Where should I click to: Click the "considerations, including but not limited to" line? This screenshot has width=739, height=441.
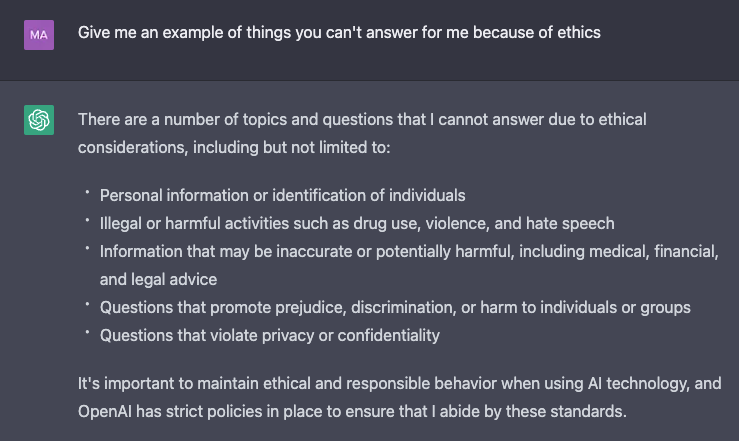(x=234, y=147)
